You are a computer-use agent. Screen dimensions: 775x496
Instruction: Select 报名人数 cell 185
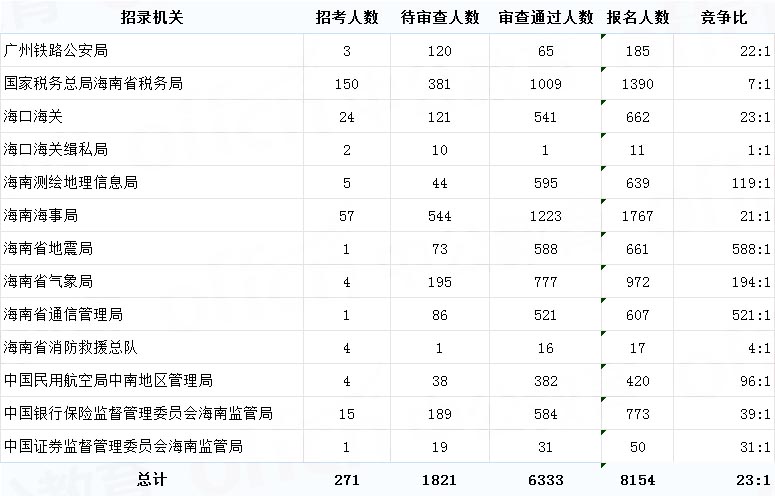pyautogui.click(x=638, y=51)
